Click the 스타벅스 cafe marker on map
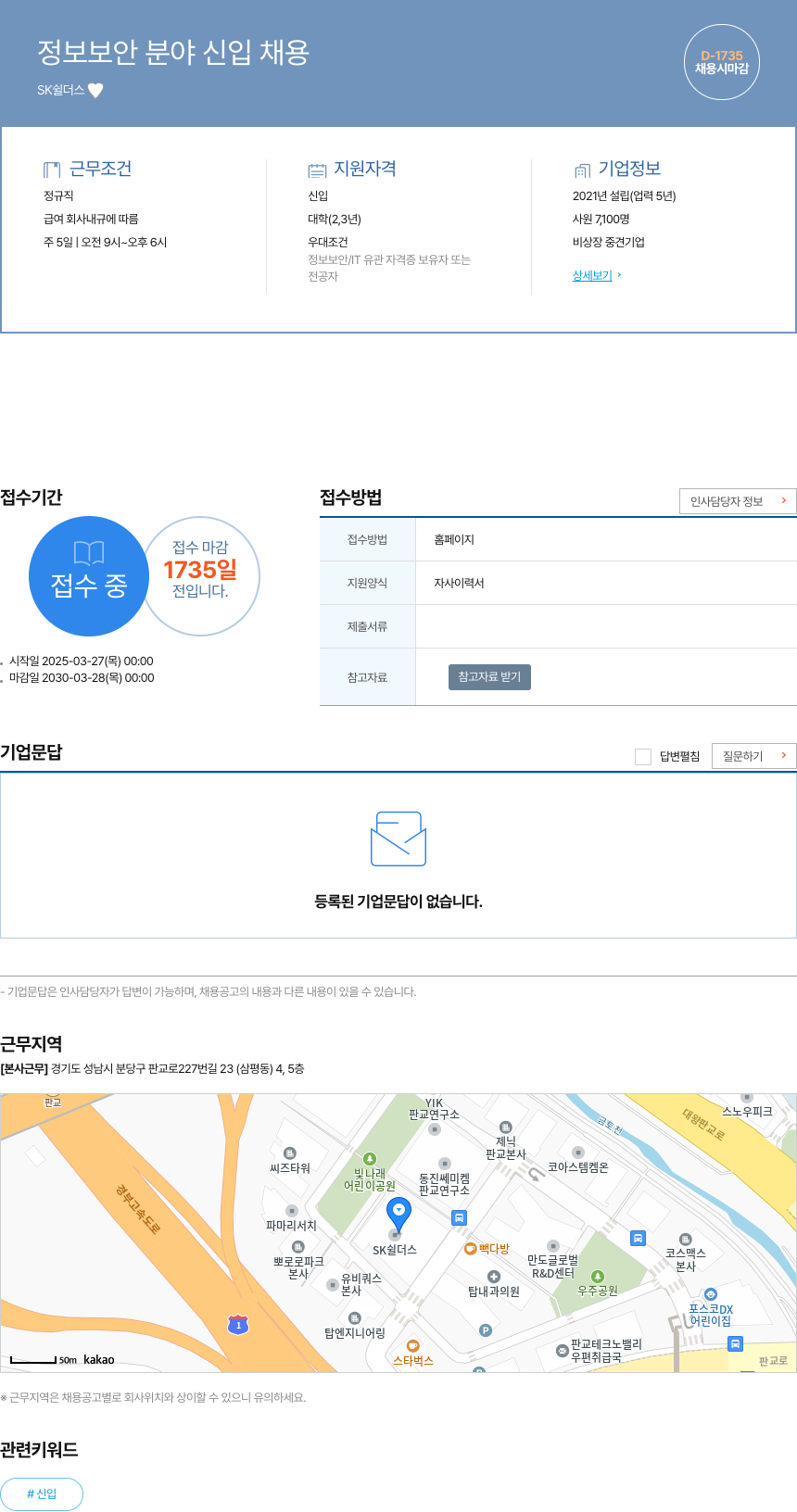The width and height of the screenshot is (797, 1512). tap(413, 1346)
